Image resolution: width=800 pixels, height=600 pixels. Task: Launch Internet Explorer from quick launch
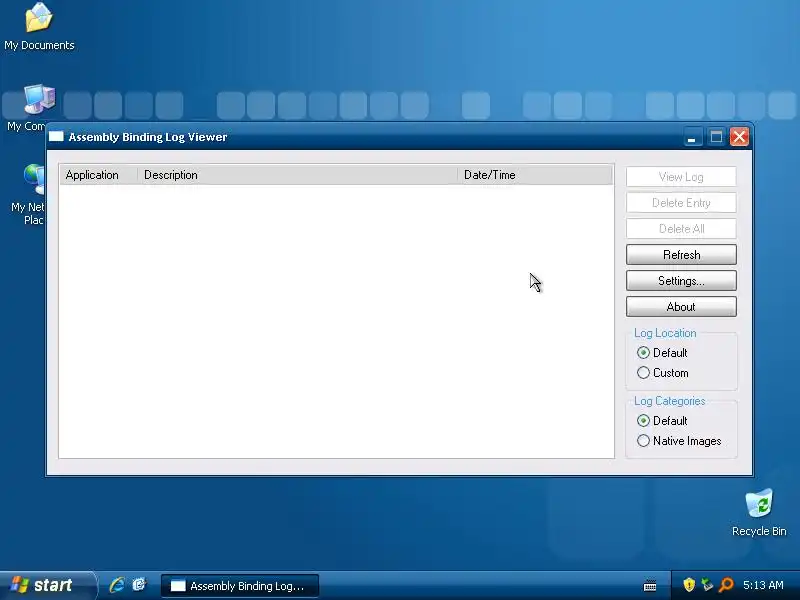pyautogui.click(x=117, y=585)
